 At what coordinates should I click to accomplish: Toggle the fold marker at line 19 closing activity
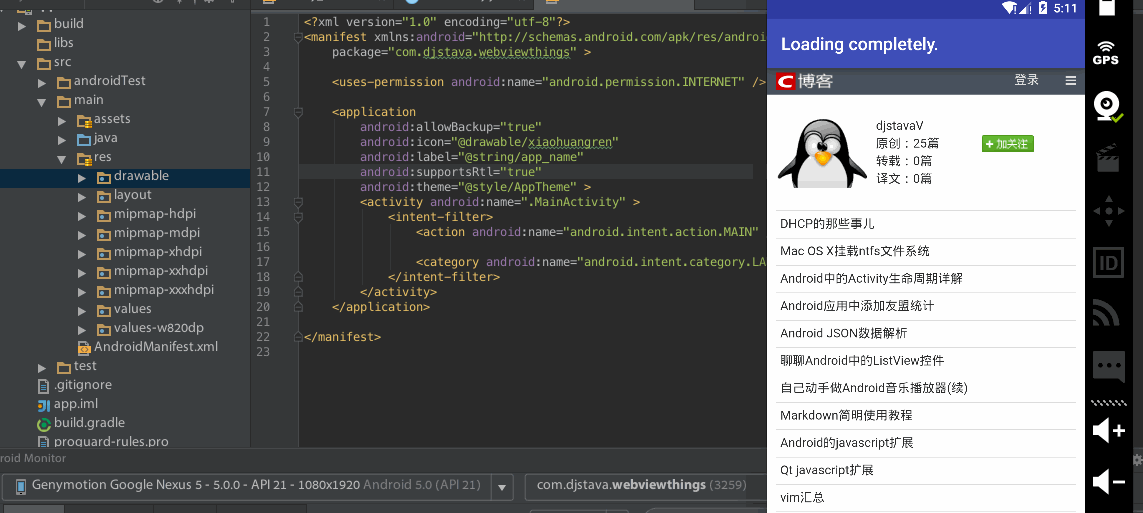tap(297, 292)
